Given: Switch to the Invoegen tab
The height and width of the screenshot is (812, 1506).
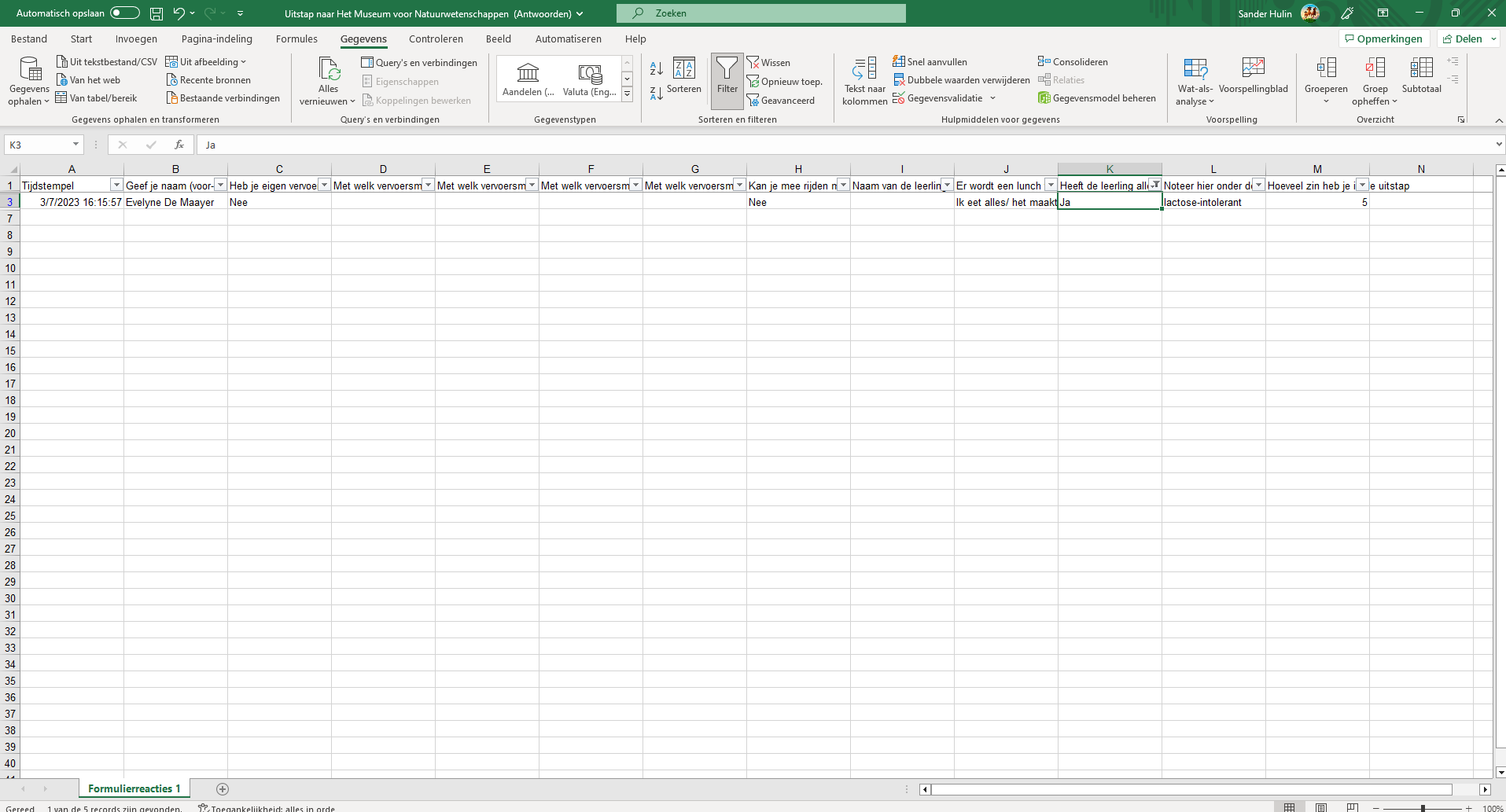Looking at the screenshot, I should click(136, 39).
